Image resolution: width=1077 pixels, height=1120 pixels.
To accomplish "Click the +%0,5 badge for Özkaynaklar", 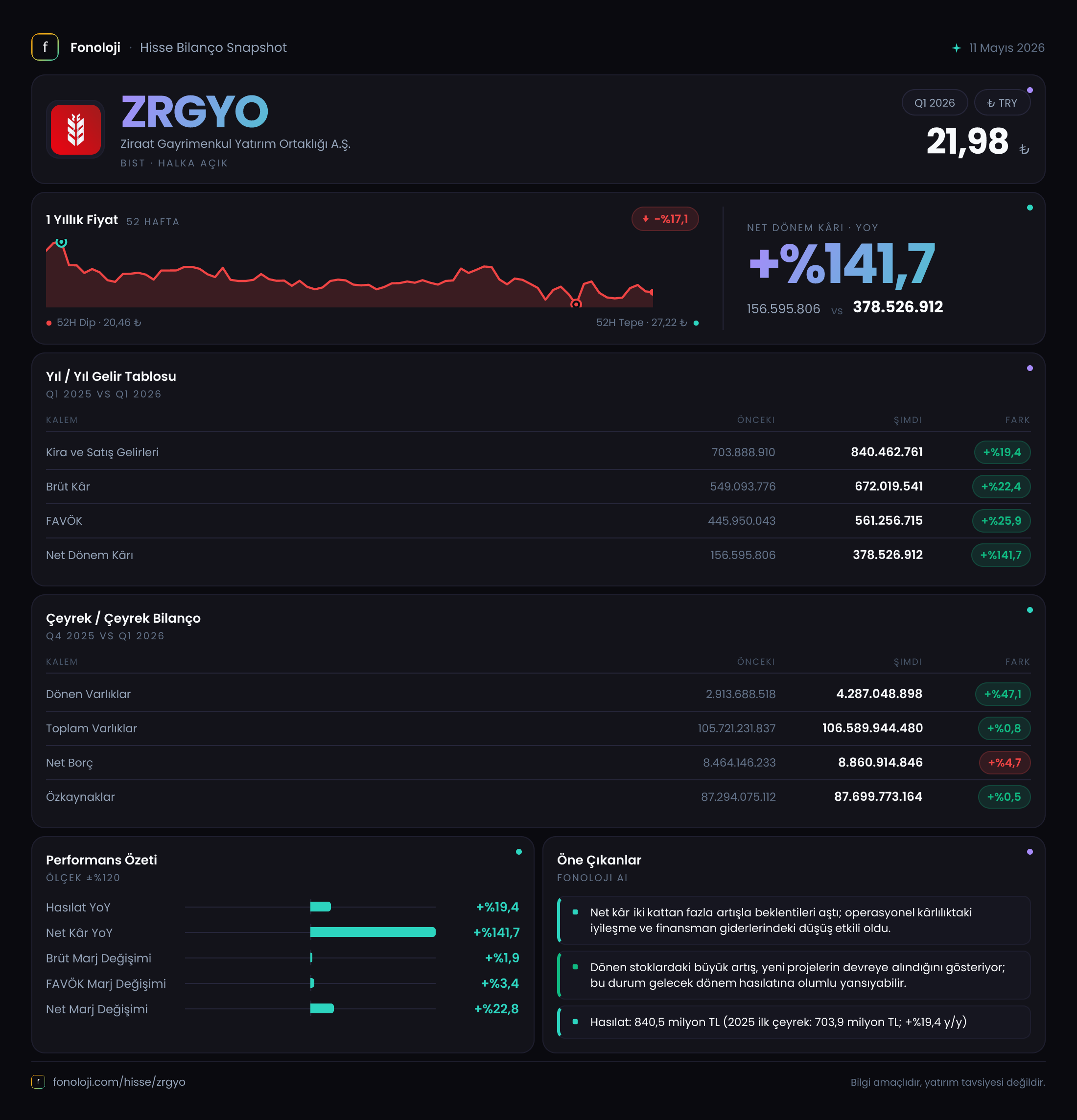I will pyautogui.click(x=1005, y=796).
